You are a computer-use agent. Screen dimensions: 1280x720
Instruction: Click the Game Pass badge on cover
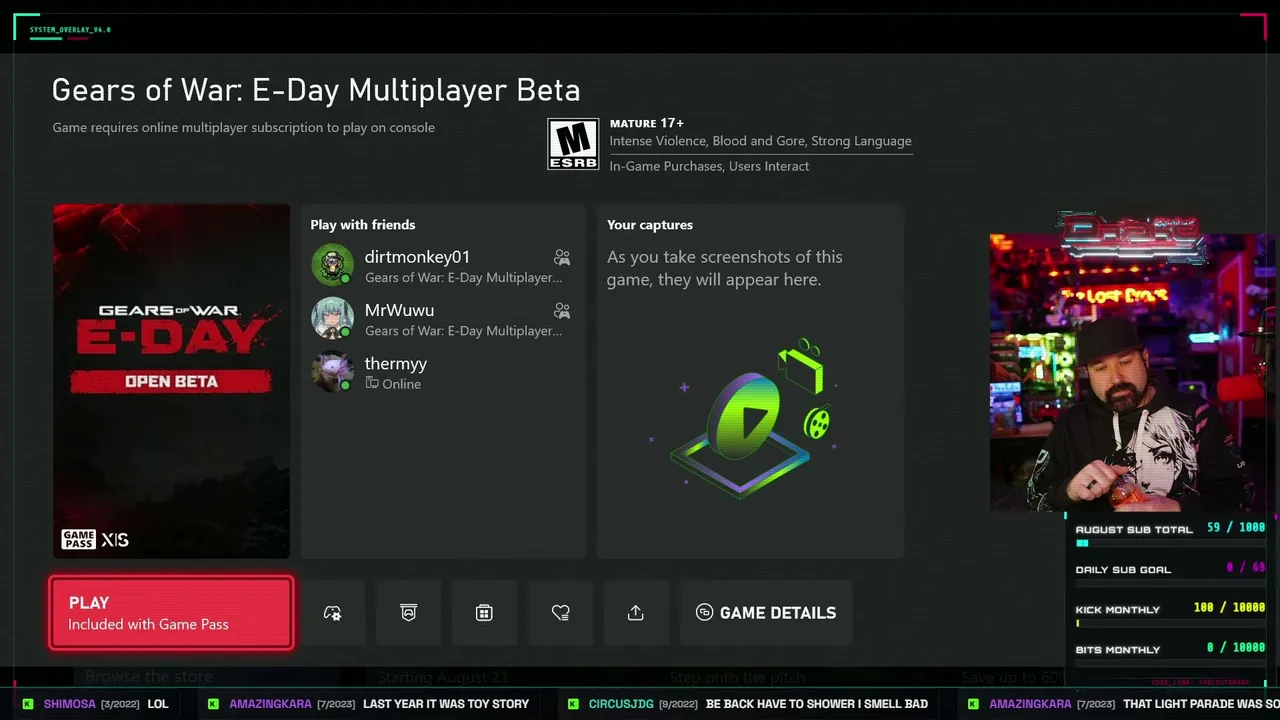(78, 540)
